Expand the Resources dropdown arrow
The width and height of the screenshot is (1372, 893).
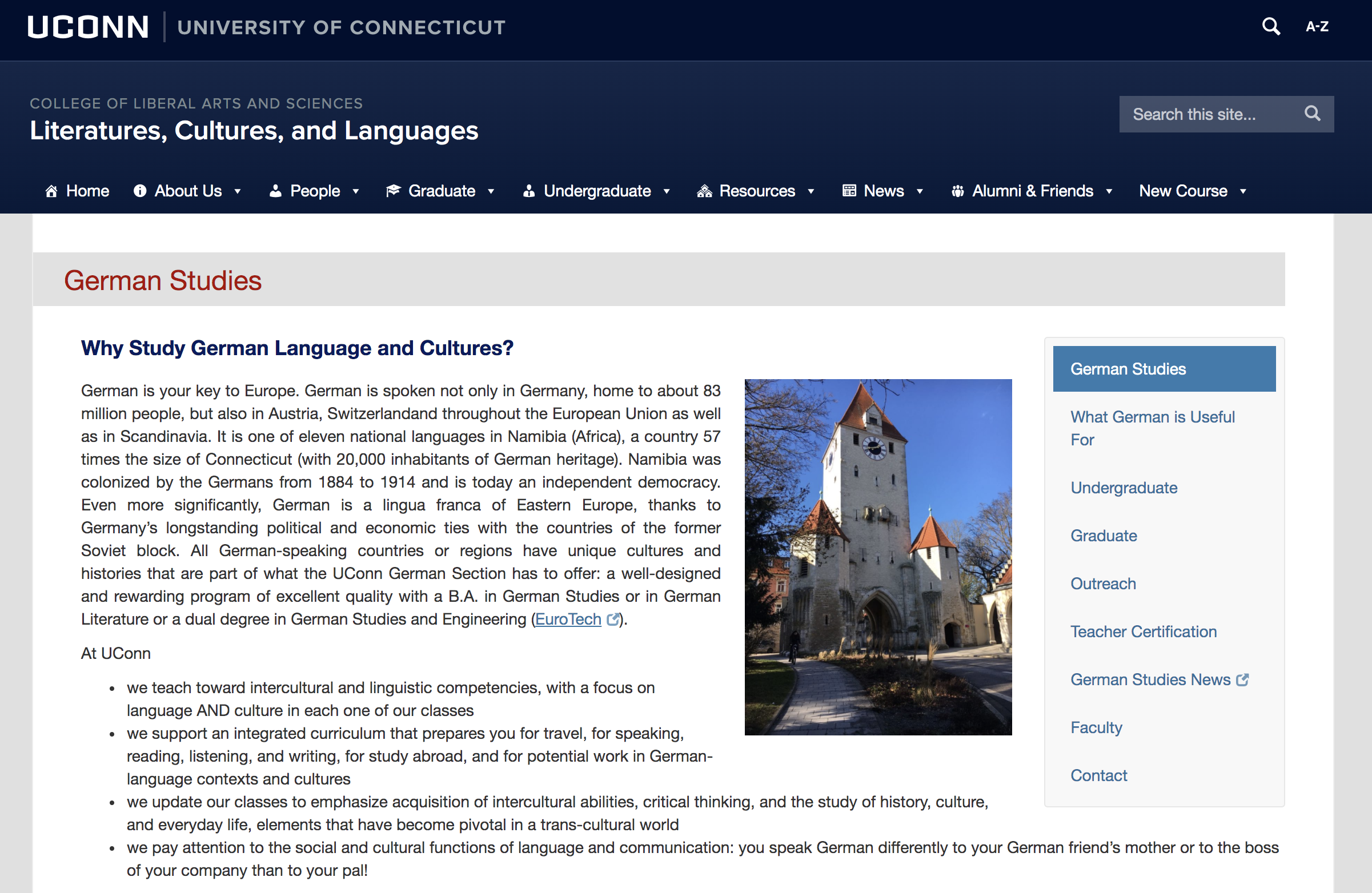tap(811, 192)
